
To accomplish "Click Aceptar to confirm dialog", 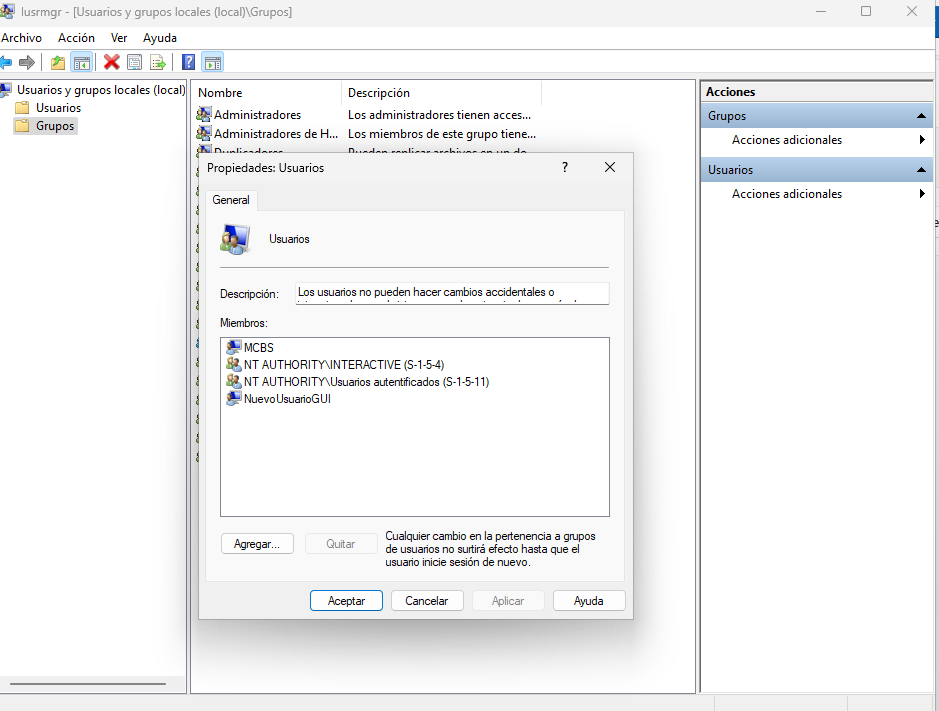I will (346, 601).
